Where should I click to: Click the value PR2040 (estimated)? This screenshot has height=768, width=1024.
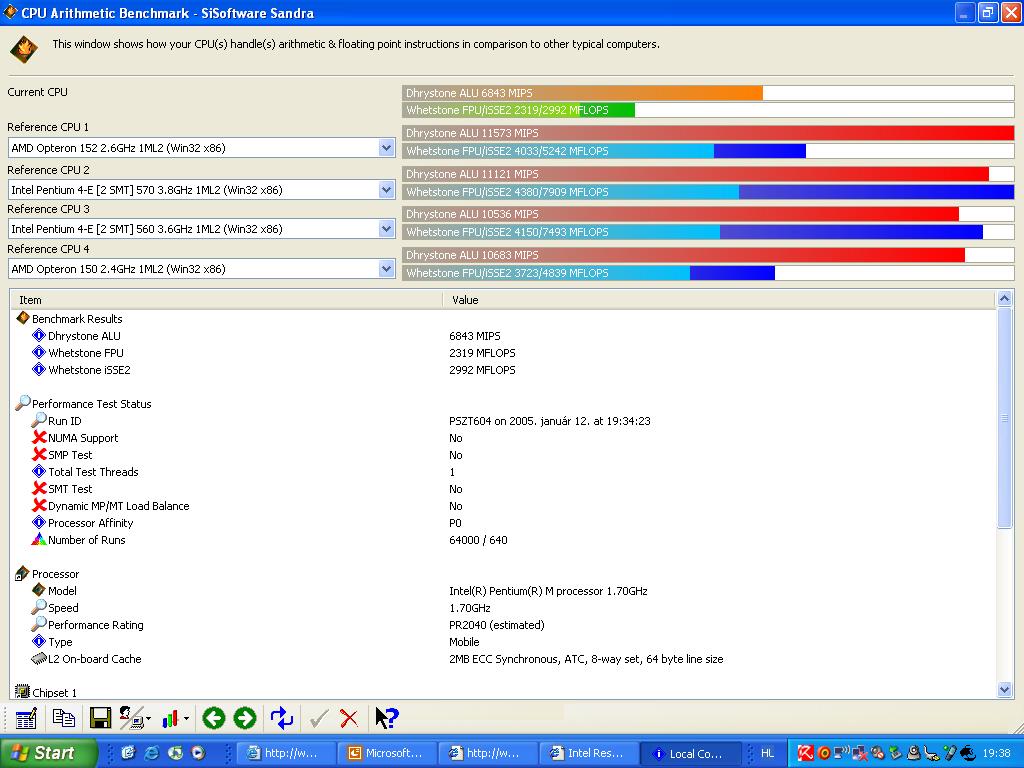497,624
